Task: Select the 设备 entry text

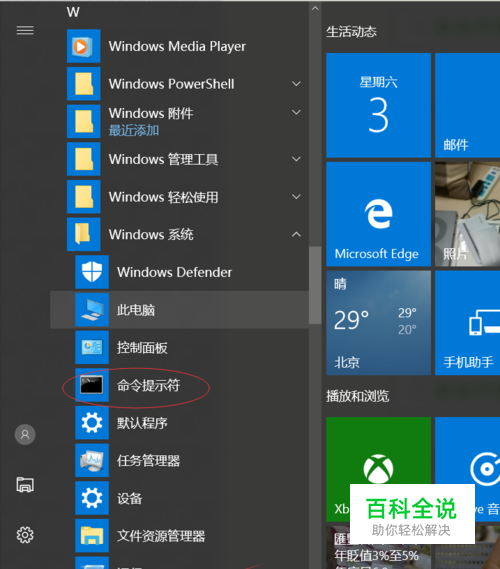Action: [130, 499]
